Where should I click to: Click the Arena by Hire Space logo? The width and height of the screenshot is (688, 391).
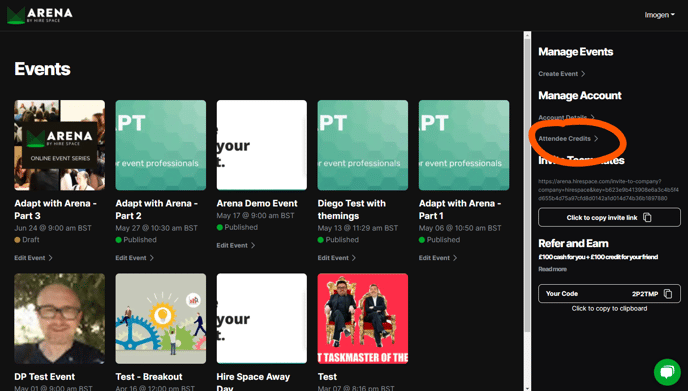click(39, 15)
